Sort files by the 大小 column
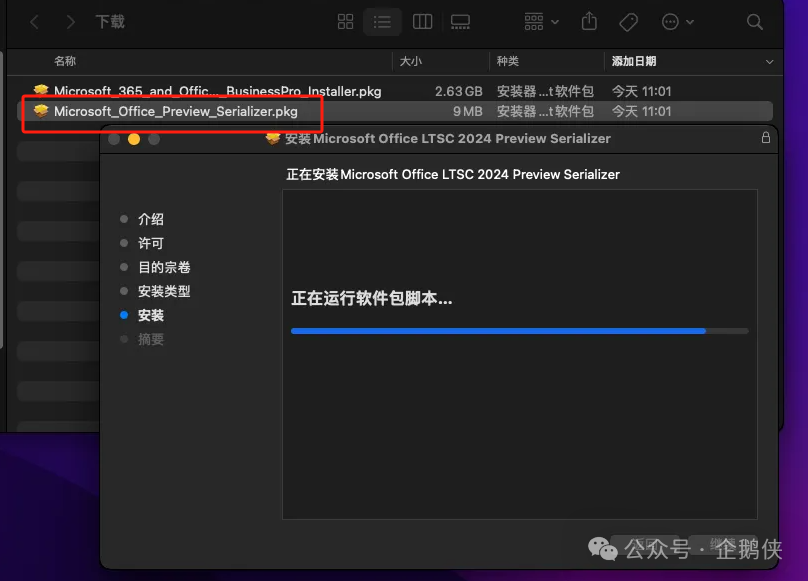 [x=411, y=61]
